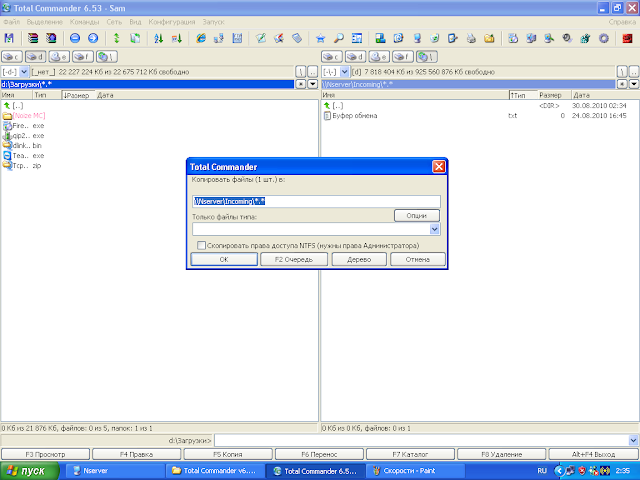Launch the Paint brush toolbar icon
Image resolution: width=640 pixels, height=480 pixels.
click(279, 38)
